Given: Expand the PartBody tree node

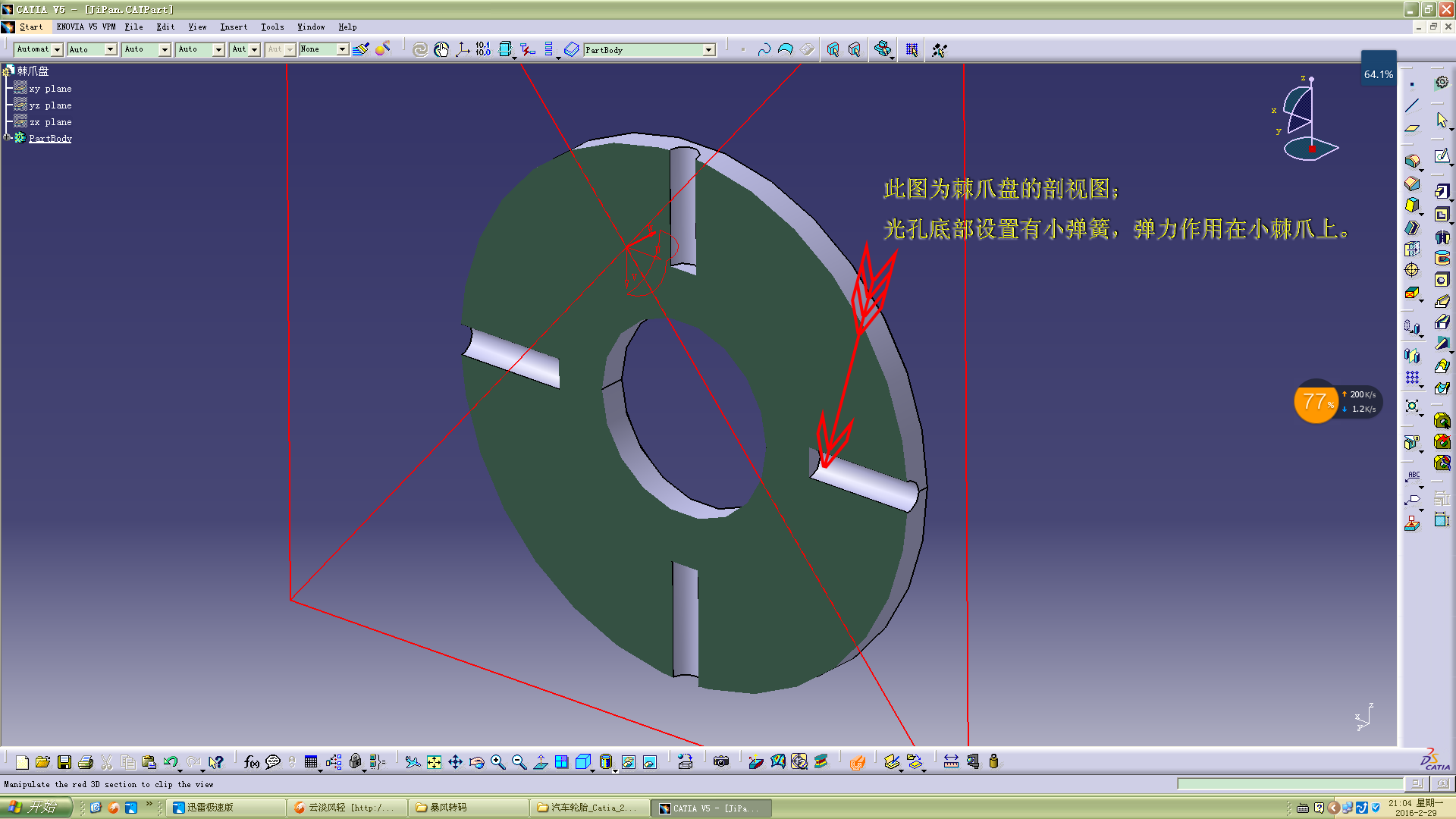Looking at the screenshot, I should (8, 138).
